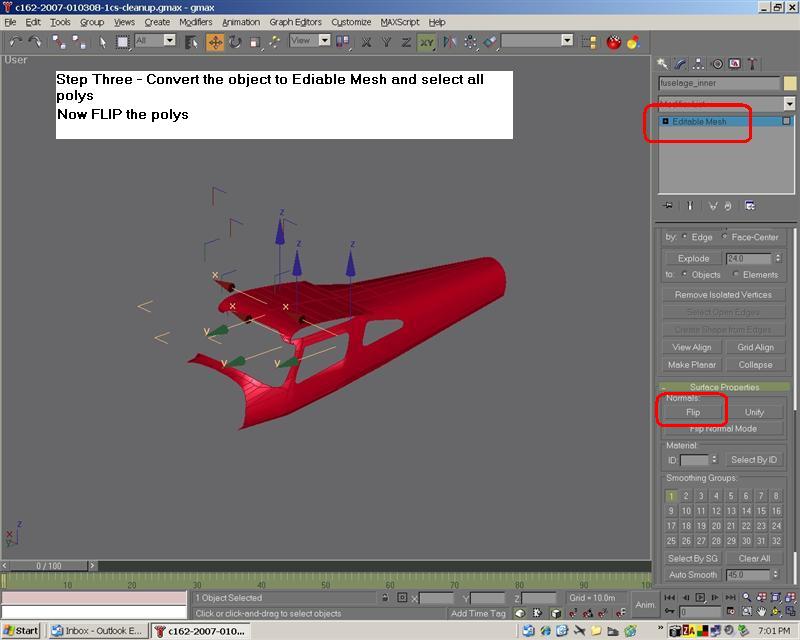Expand the Editable Mesh stack entry
Viewport: 800px width, 640px height.
pos(665,121)
